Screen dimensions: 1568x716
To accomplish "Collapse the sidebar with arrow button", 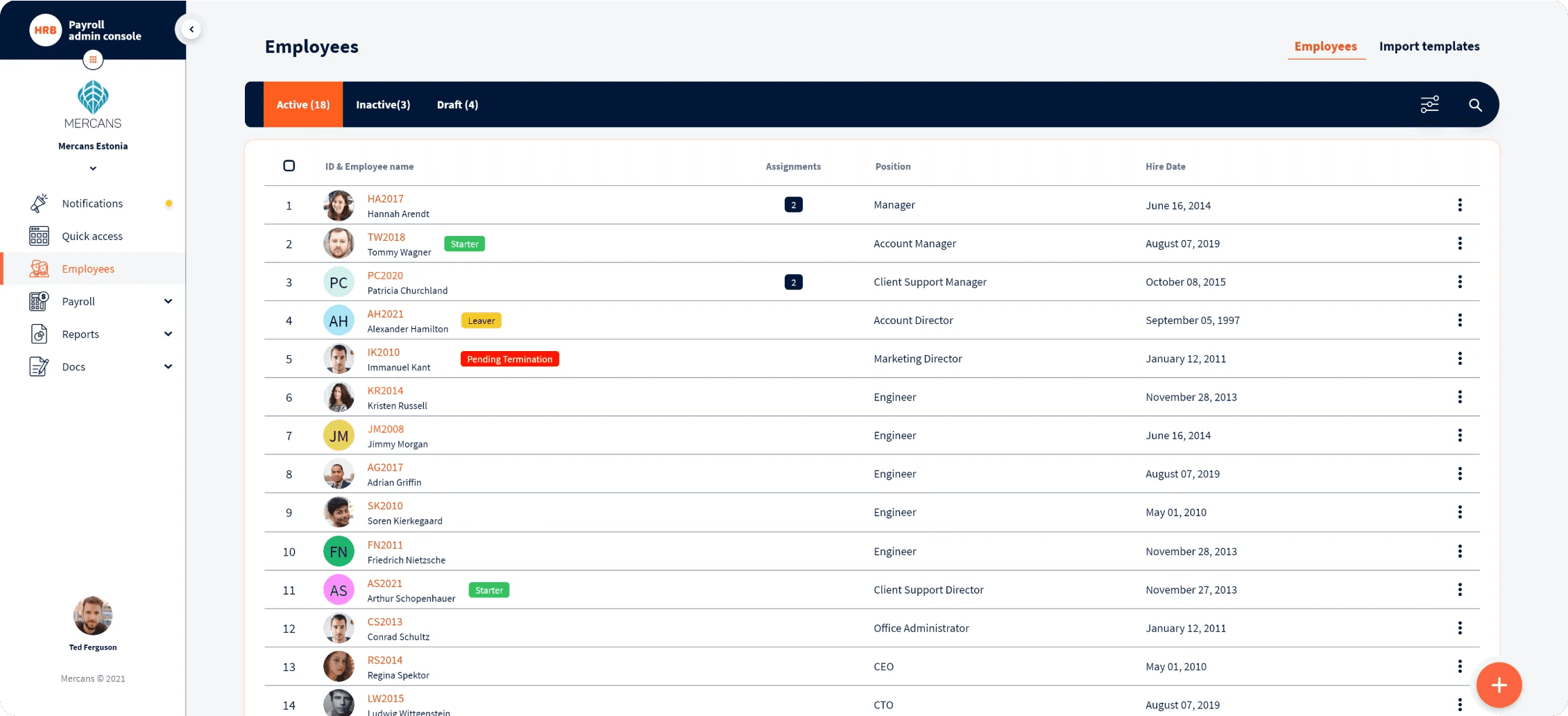I will [x=191, y=29].
